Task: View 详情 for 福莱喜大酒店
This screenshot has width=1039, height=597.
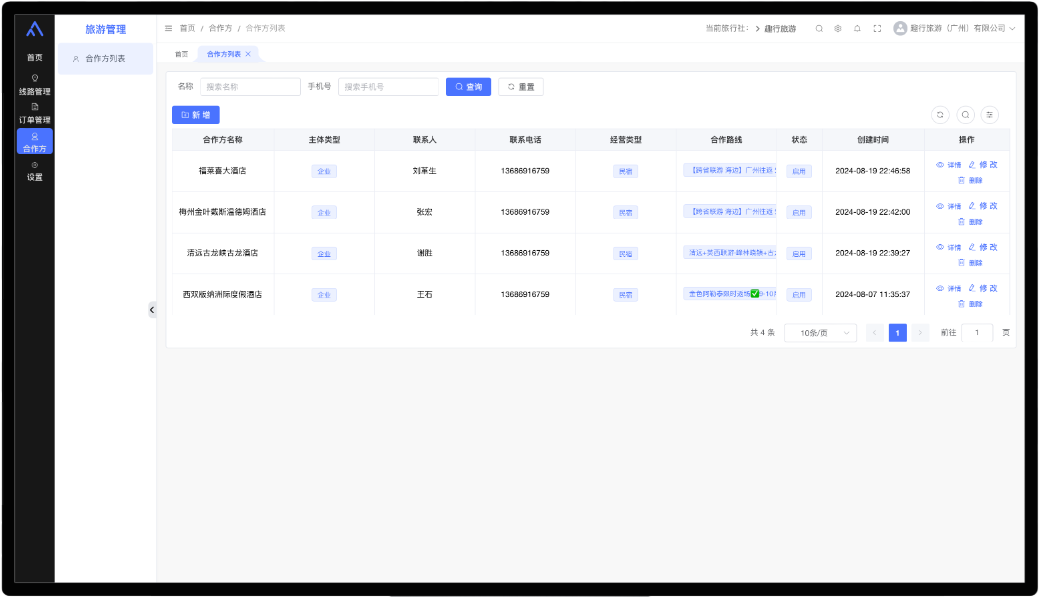Action: tap(948, 165)
